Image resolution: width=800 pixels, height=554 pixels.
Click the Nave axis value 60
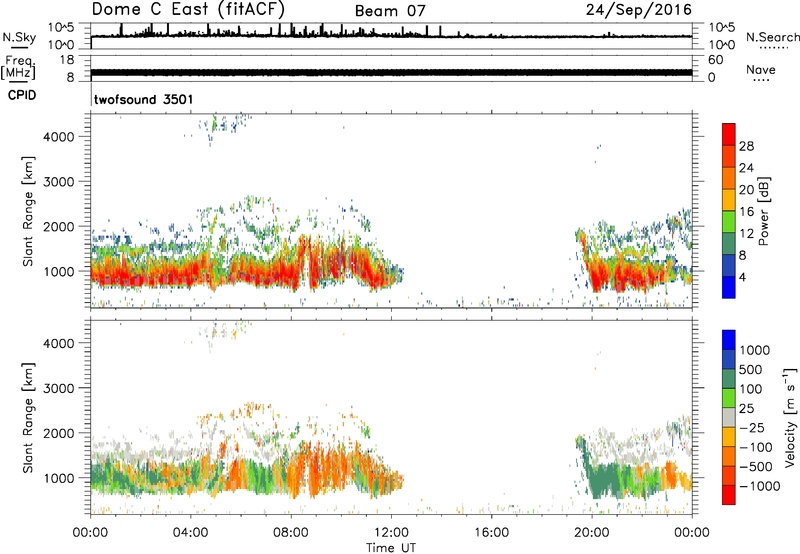[x=715, y=60]
